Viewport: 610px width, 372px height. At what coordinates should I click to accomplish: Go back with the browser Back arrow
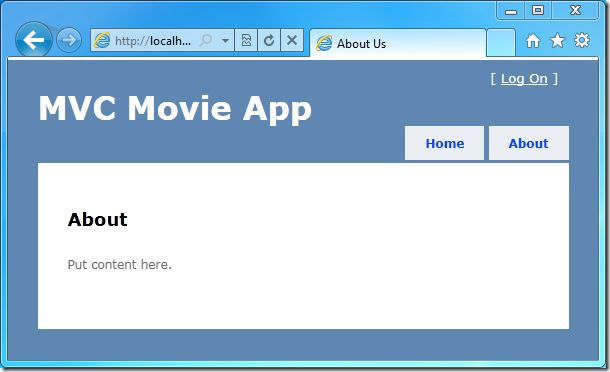point(33,40)
